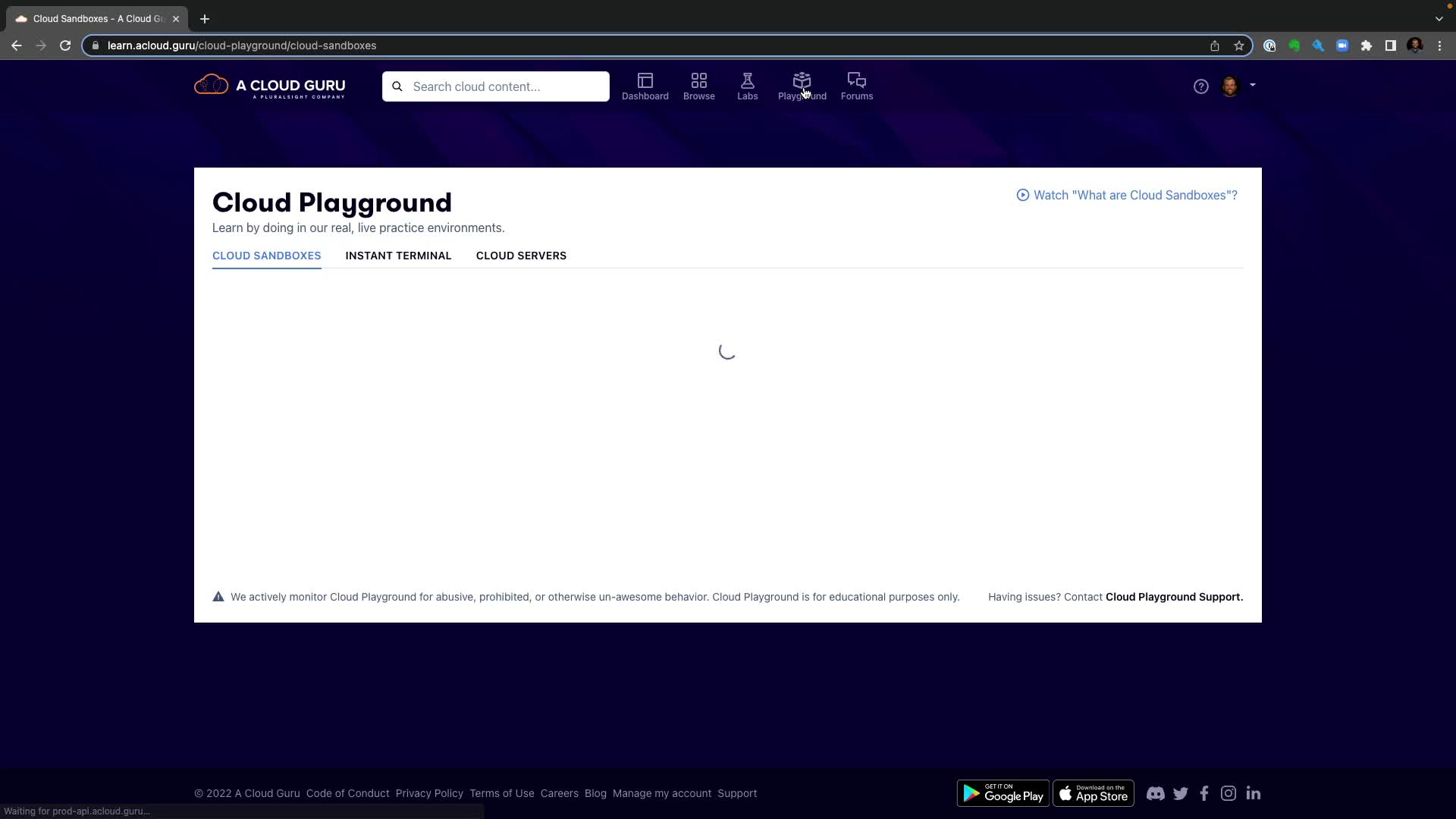Click the help question mark icon
Screen dimensions: 1456x819
[1200, 86]
